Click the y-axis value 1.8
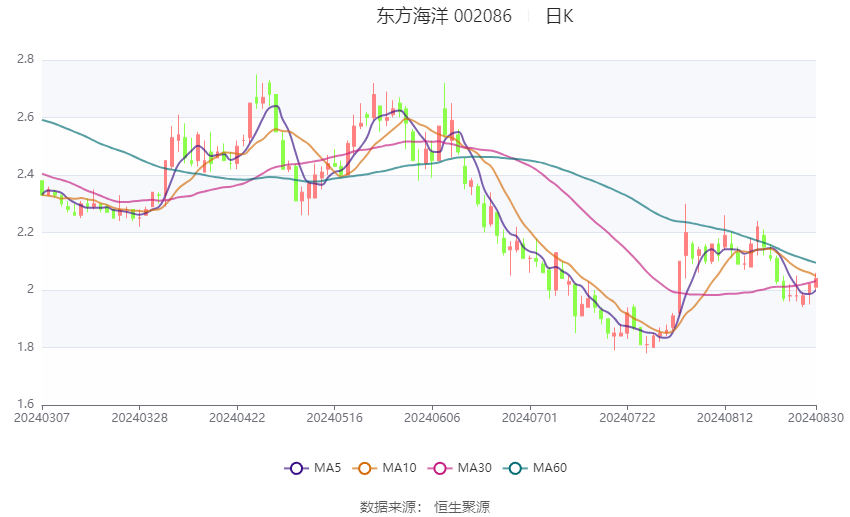This screenshot has height=517, width=850. coord(25,347)
